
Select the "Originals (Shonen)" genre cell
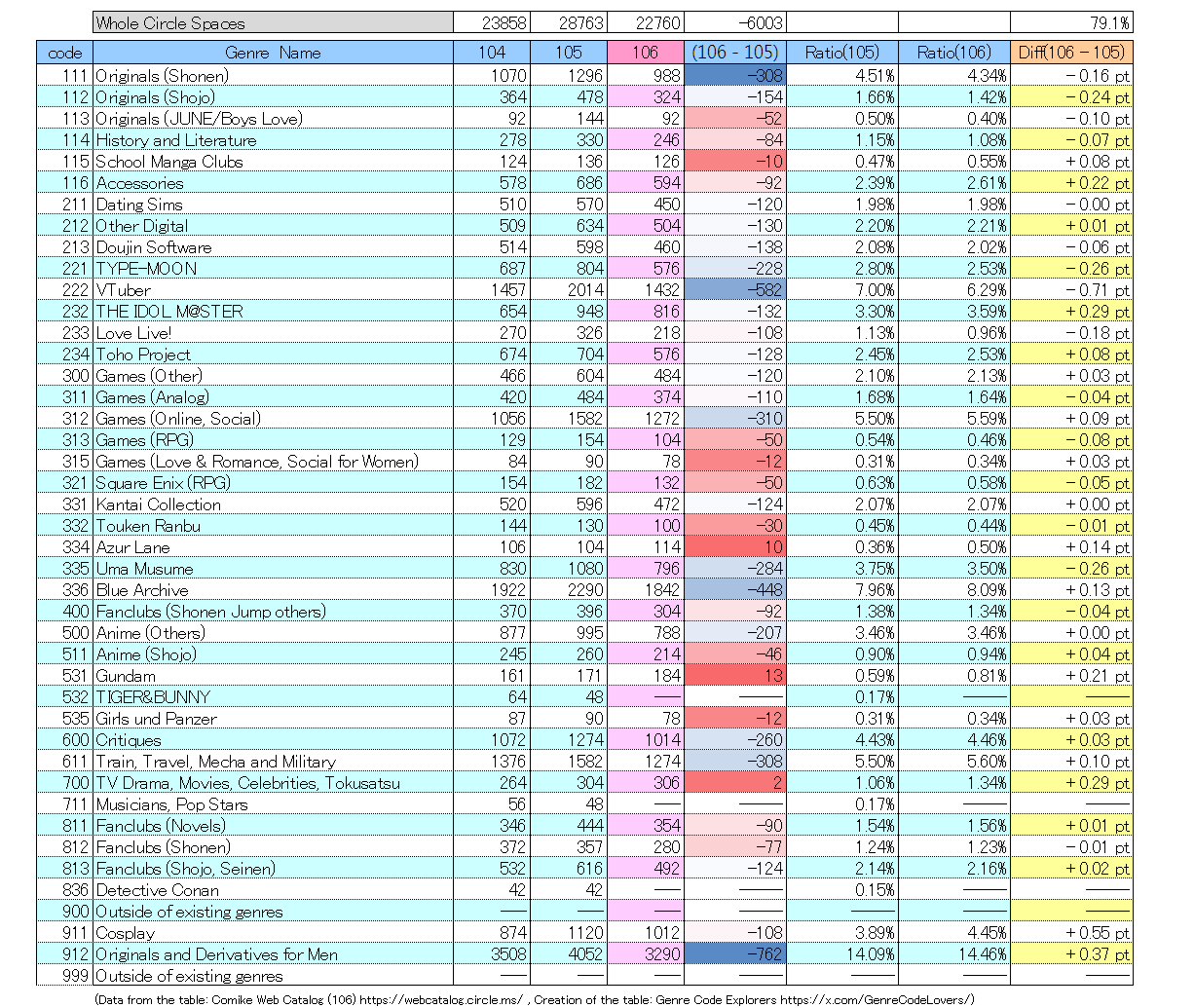pos(273,76)
